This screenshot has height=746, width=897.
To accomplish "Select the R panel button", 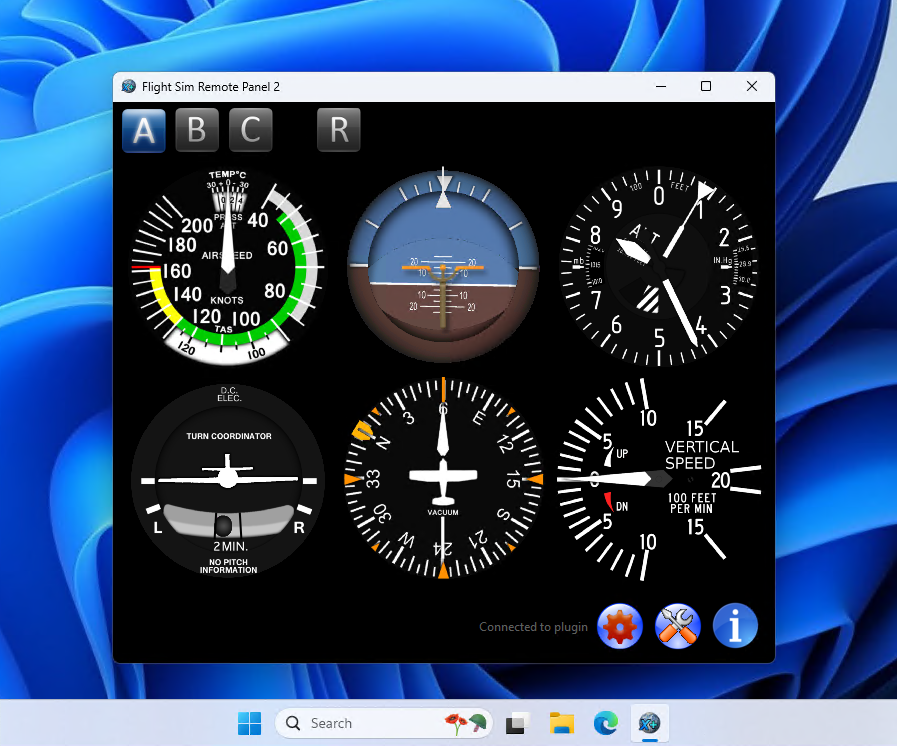I will click(x=339, y=130).
